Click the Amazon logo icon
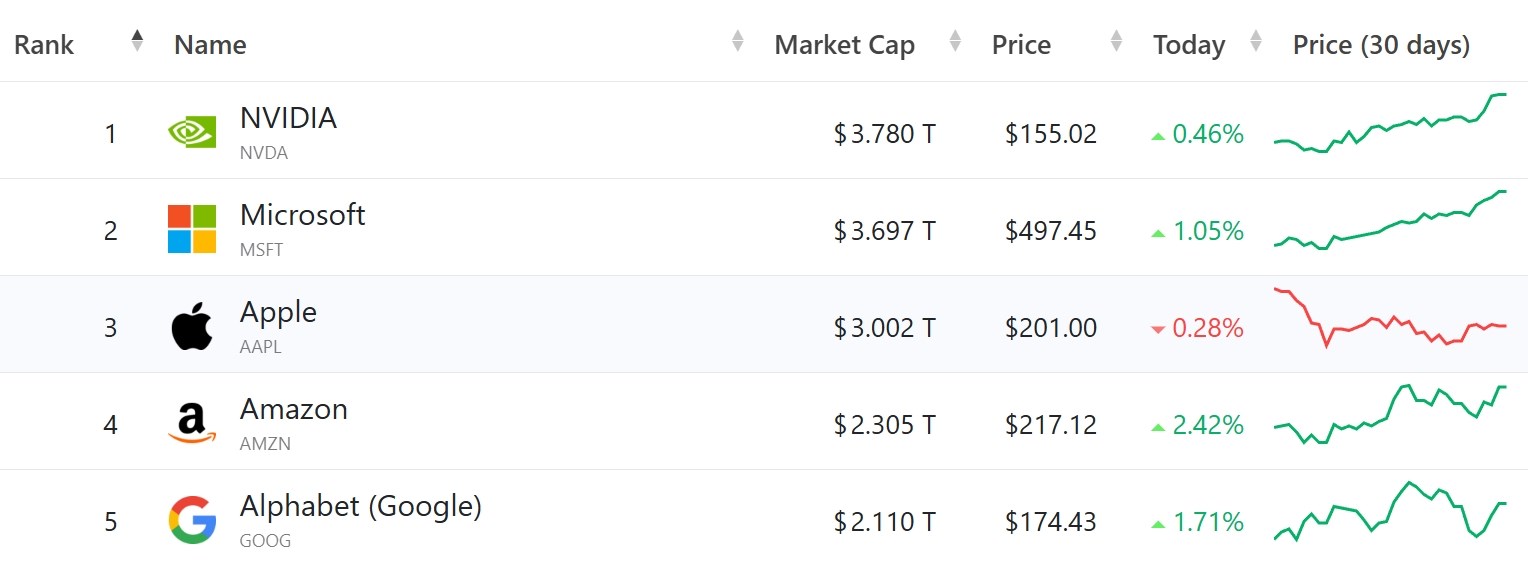This screenshot has height=566, width=1528. (192, 424)
